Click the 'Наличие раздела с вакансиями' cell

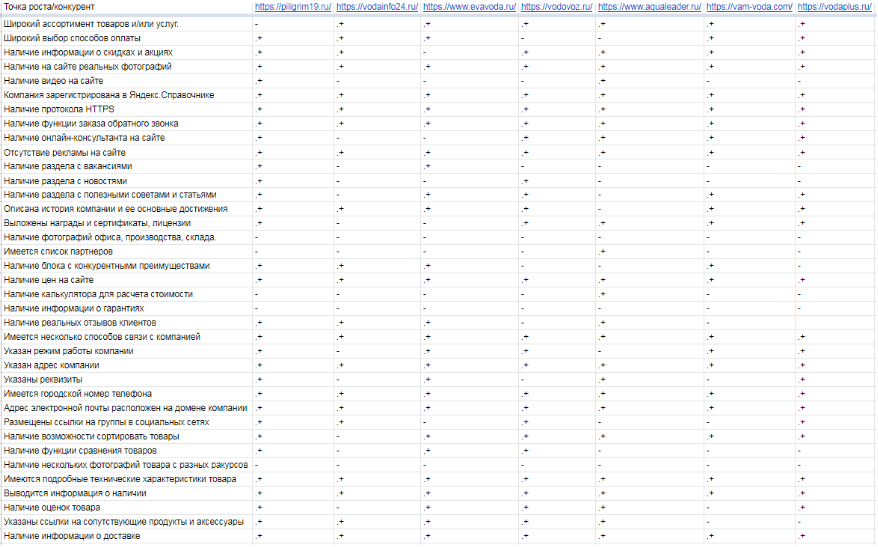(x=68, y=166)
